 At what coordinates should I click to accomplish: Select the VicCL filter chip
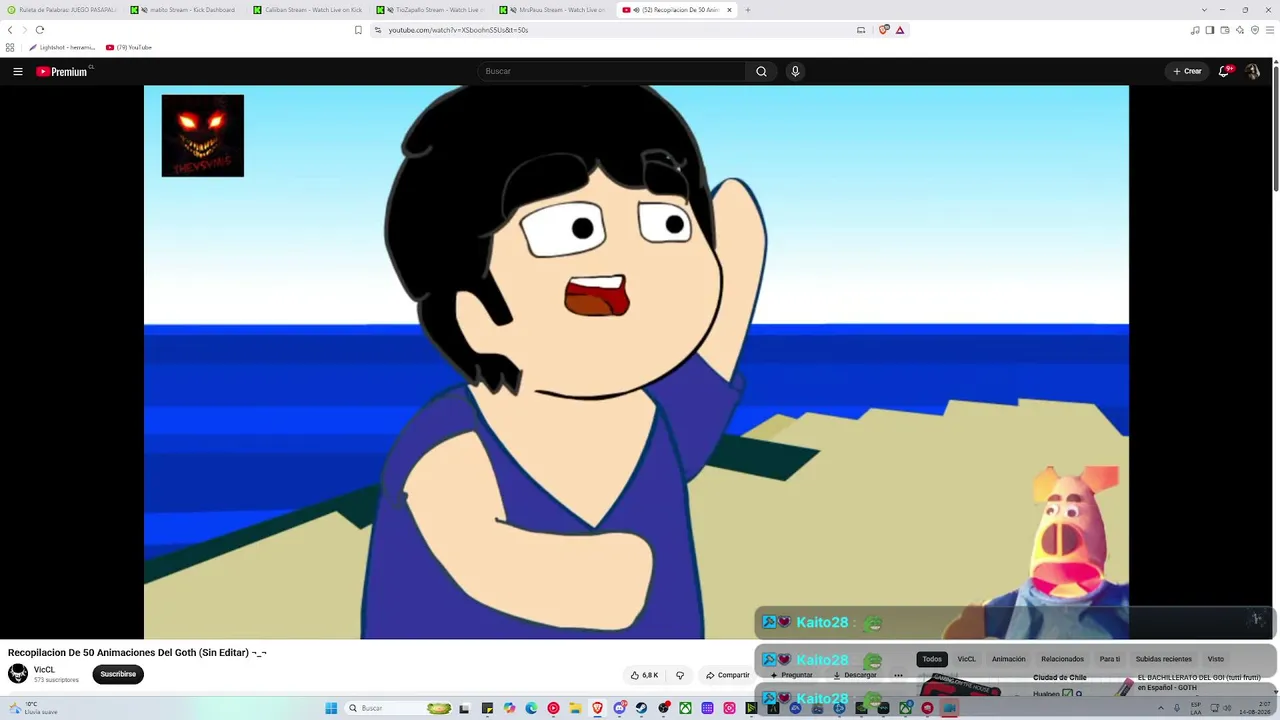(x=966, y=659)
